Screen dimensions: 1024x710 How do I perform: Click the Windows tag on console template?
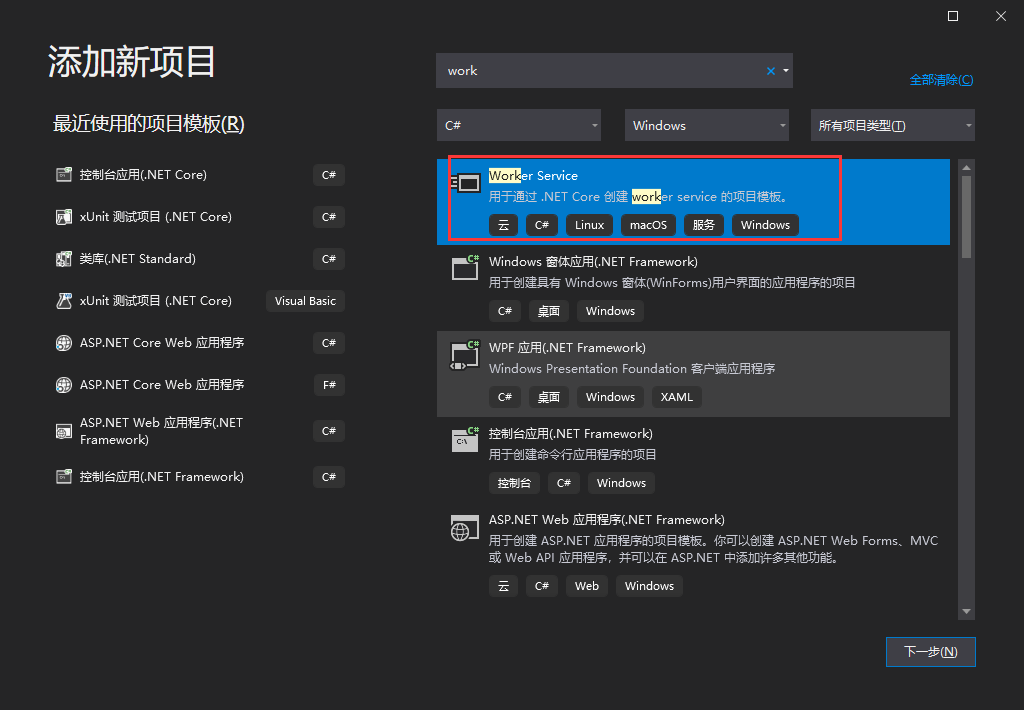pyautogui.click(x=621, y=483)
